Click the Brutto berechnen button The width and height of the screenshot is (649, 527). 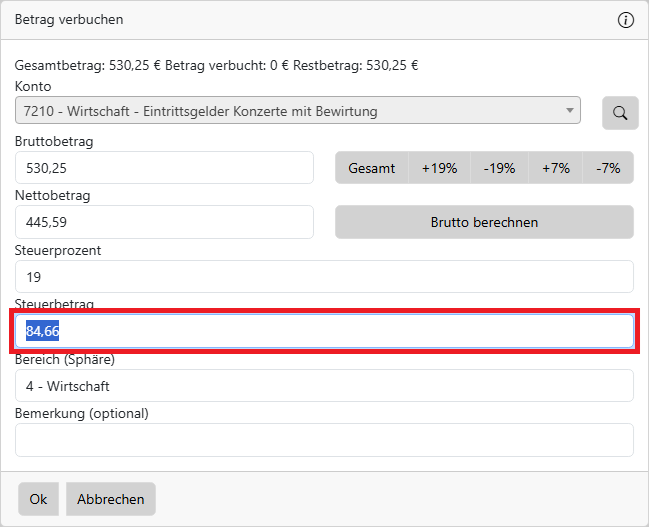(484, 222)
